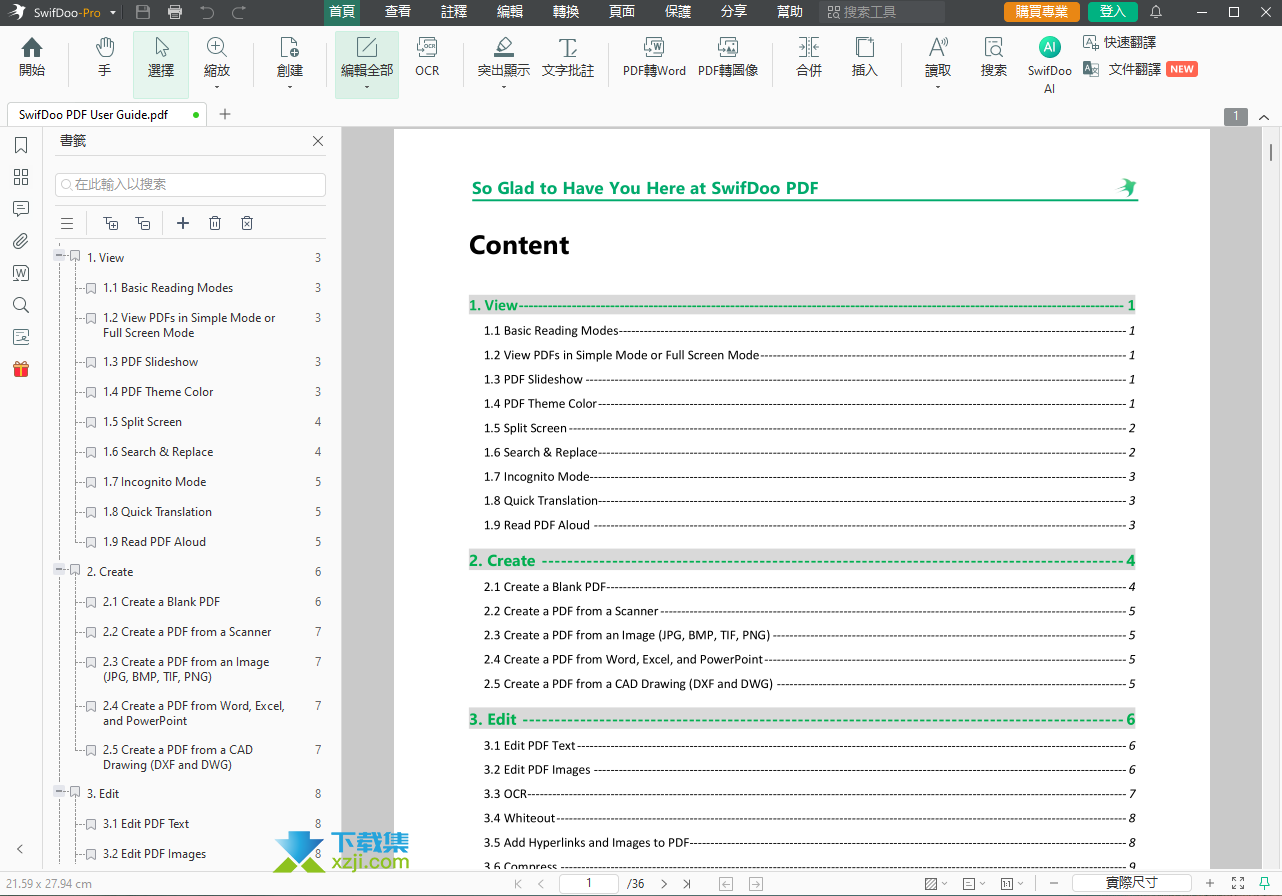Open the bookmark list options menu icon
Viewport: 1282px width, 896px height.
click(x=67, y=223)
